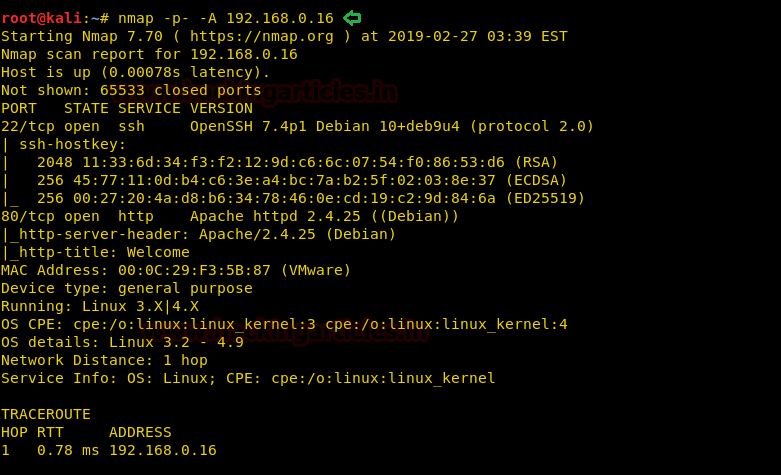Click the typed nmap -p- -A command
Image resolution: width=781 pixels, height=475 pixels.
click(226, 18)
